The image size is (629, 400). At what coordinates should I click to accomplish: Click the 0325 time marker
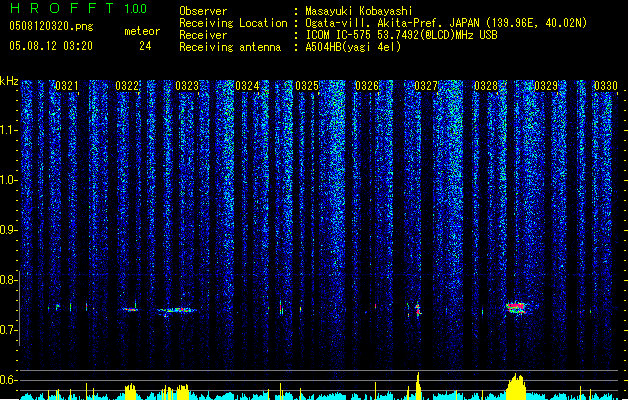[307, 86]
